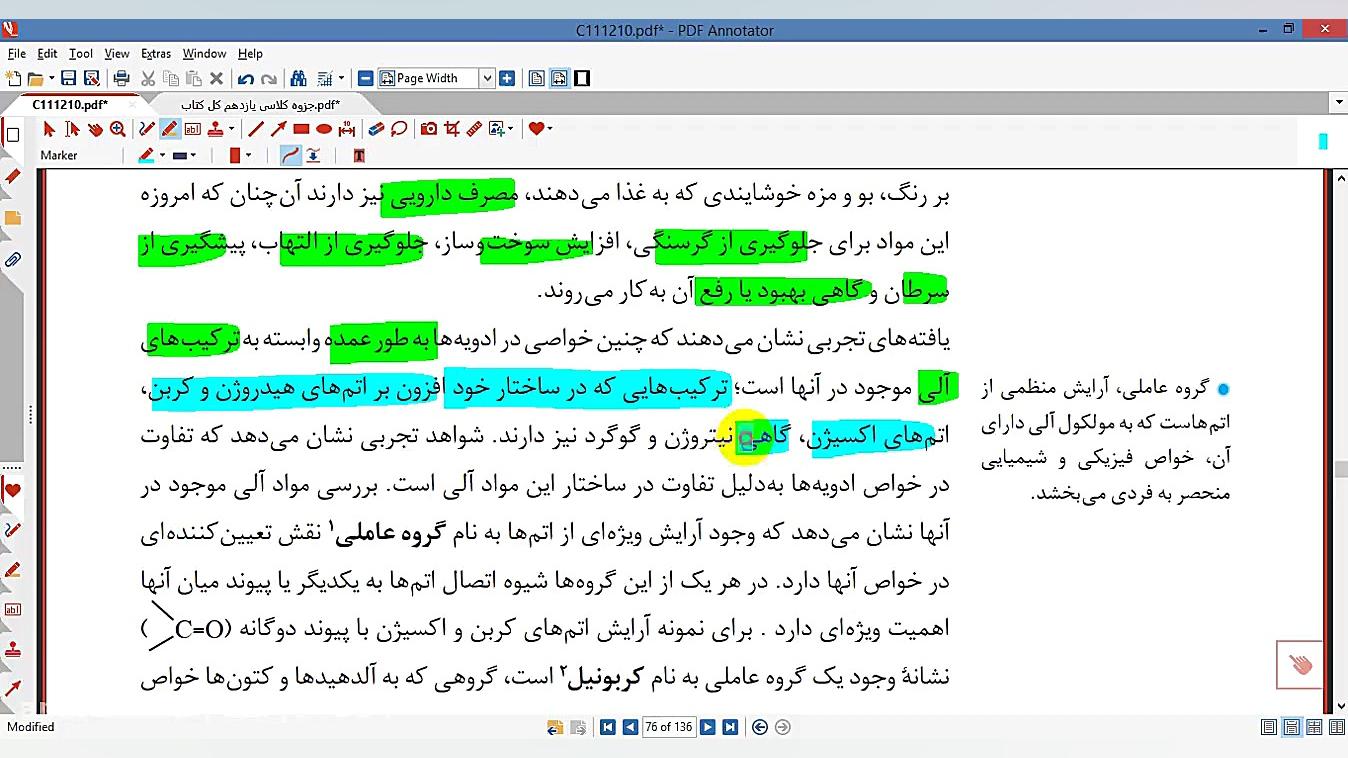Viewport: 1348px width, 758px height.
Task: Expand the insert image dropdown
Action: (x=511, y=129)
